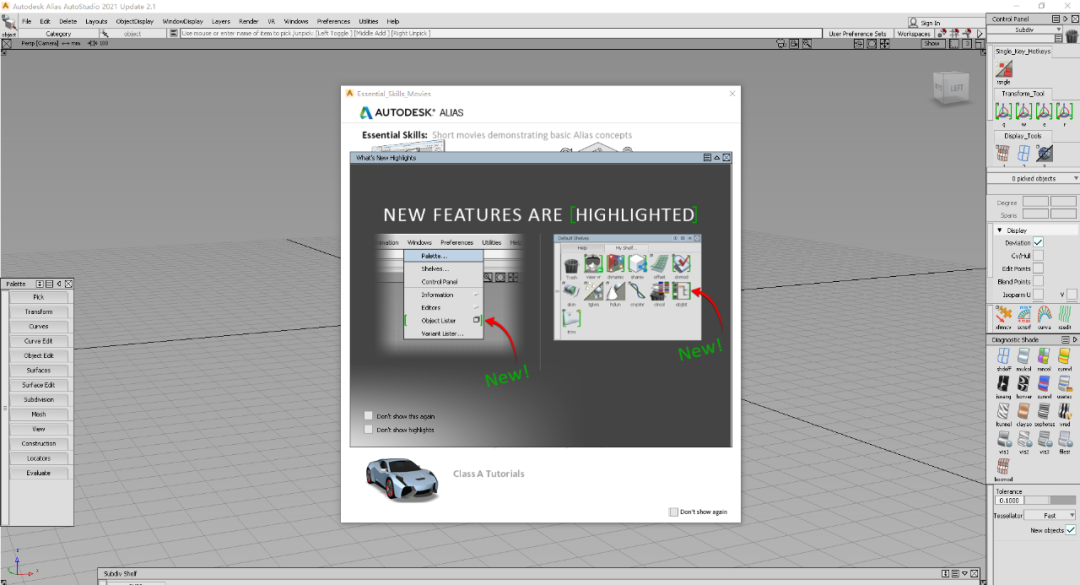The image size is (1080, 585).
Task: Open the Utilities menu
Action: pos(368,21)
